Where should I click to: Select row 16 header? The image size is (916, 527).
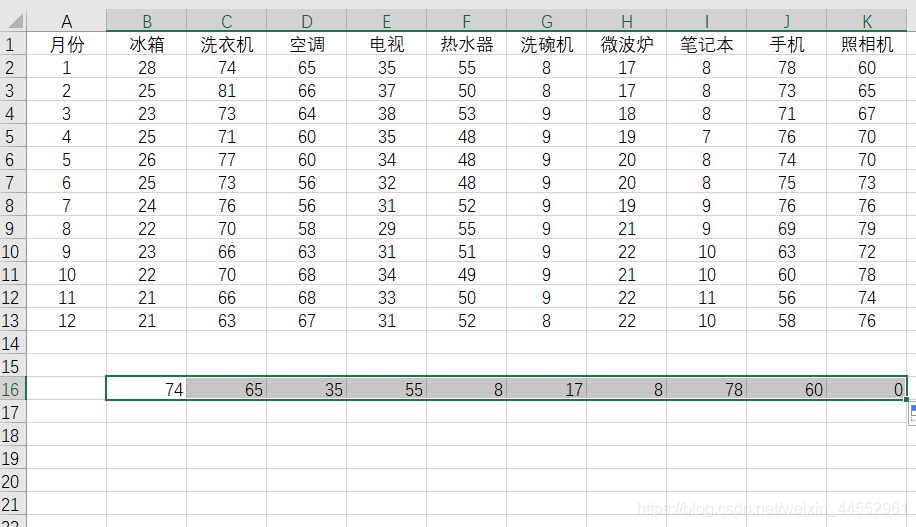13,390
